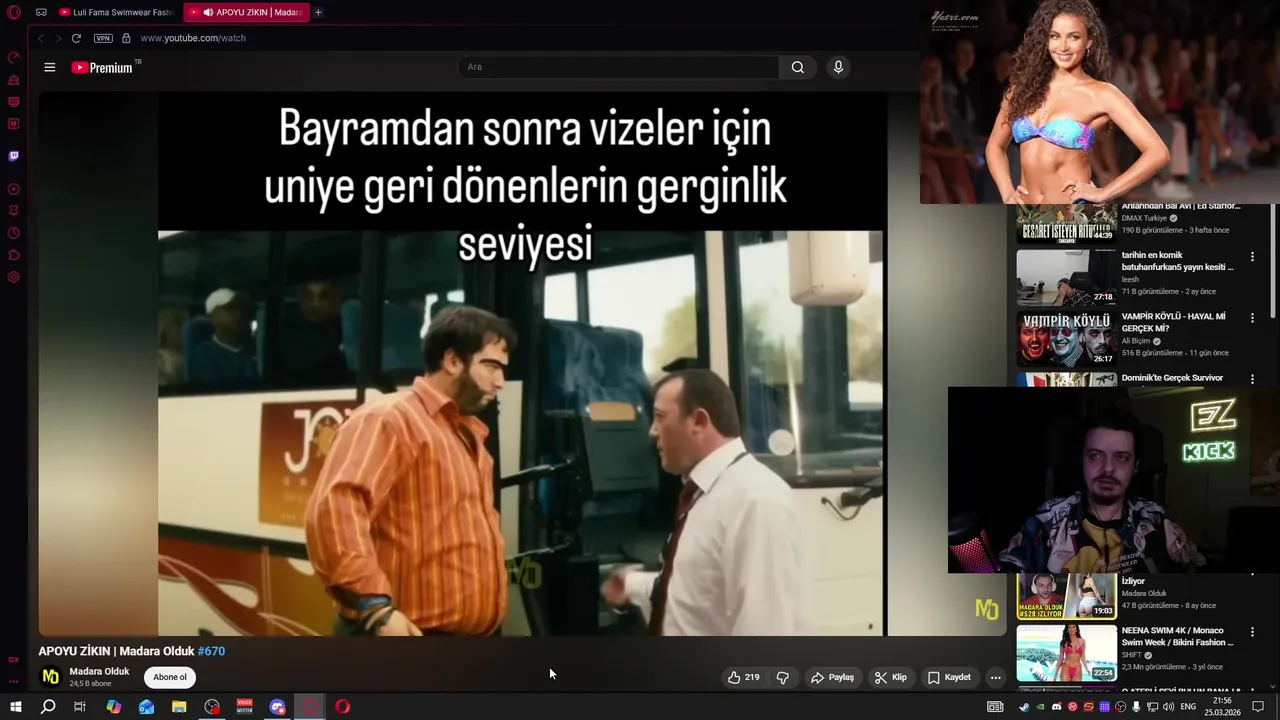Click inside the main video player
Viewport: 1280px width, 720px height.
point(522,364)
